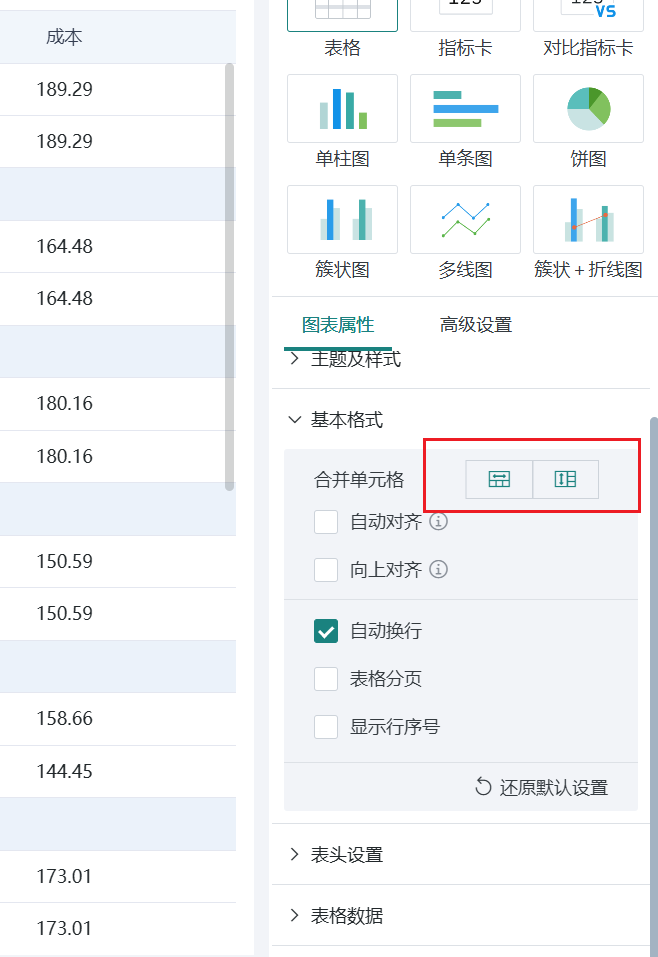
Task: Click the vertical merge cells icon
Action: pos(565,479)
